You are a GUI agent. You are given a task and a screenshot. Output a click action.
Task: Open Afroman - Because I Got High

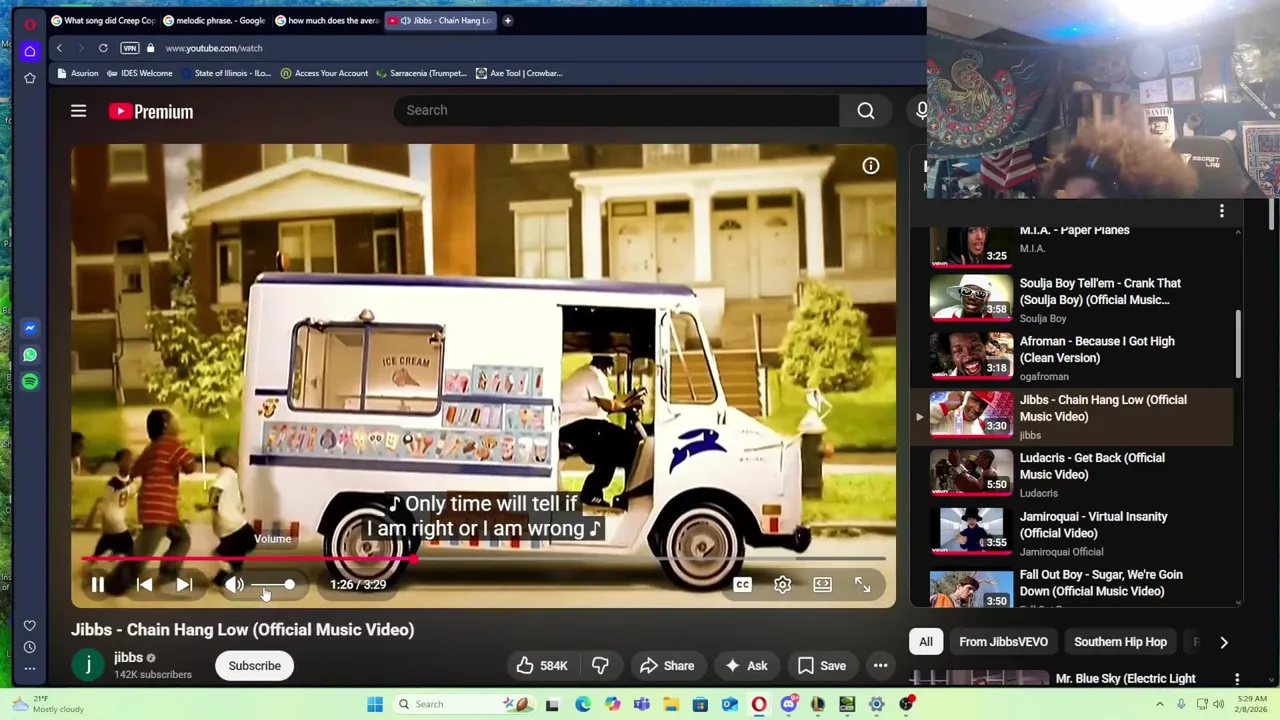1074,357
